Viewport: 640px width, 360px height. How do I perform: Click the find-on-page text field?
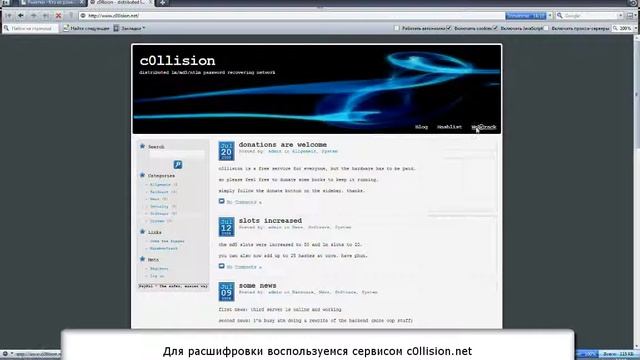tap(31, 28)
